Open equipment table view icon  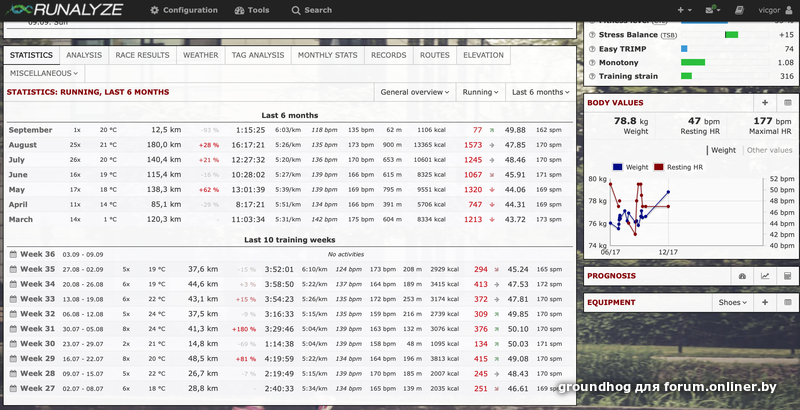[x=787, y=302]
